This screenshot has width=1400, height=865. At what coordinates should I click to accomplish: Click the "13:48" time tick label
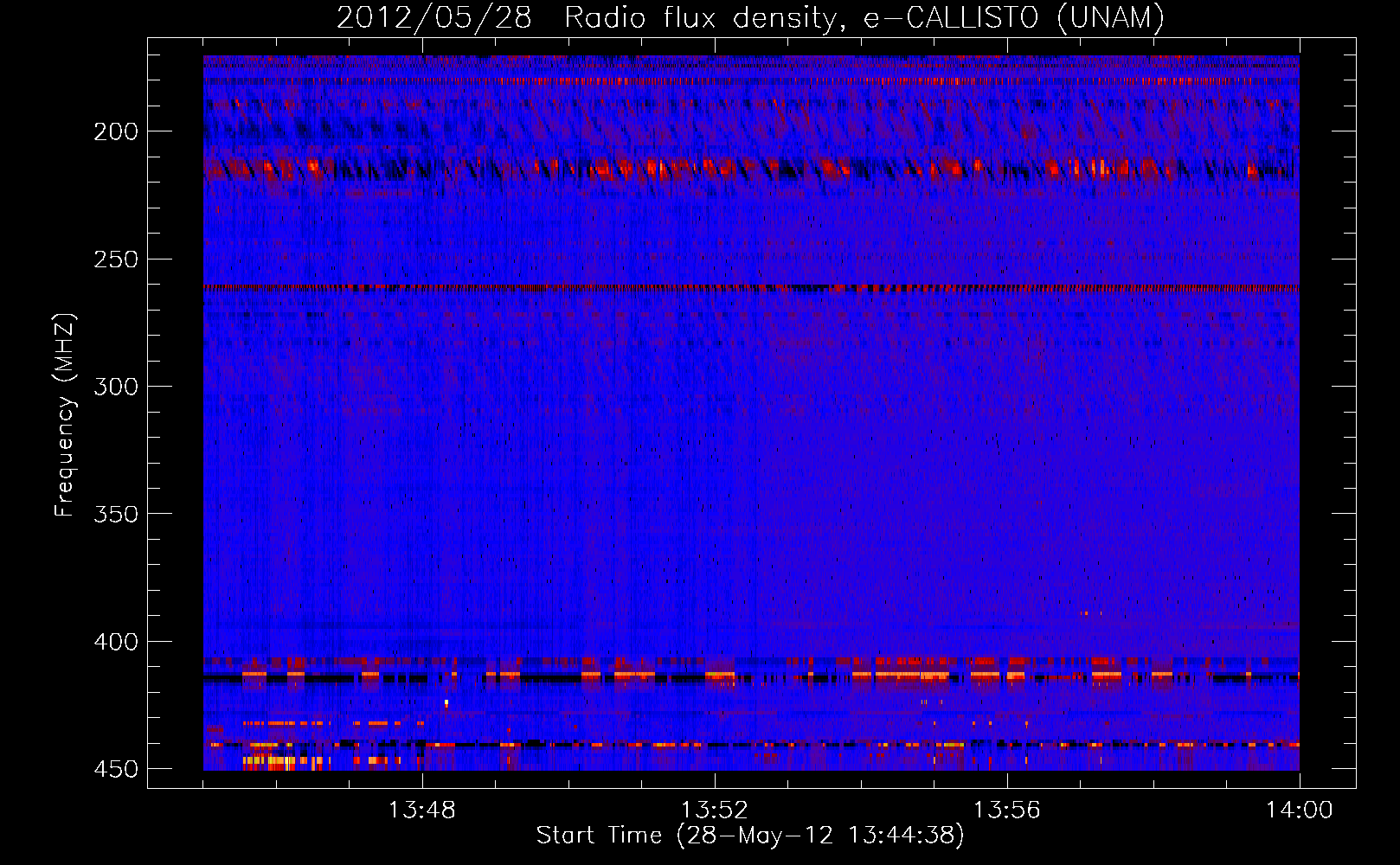[x=421, y=811]
